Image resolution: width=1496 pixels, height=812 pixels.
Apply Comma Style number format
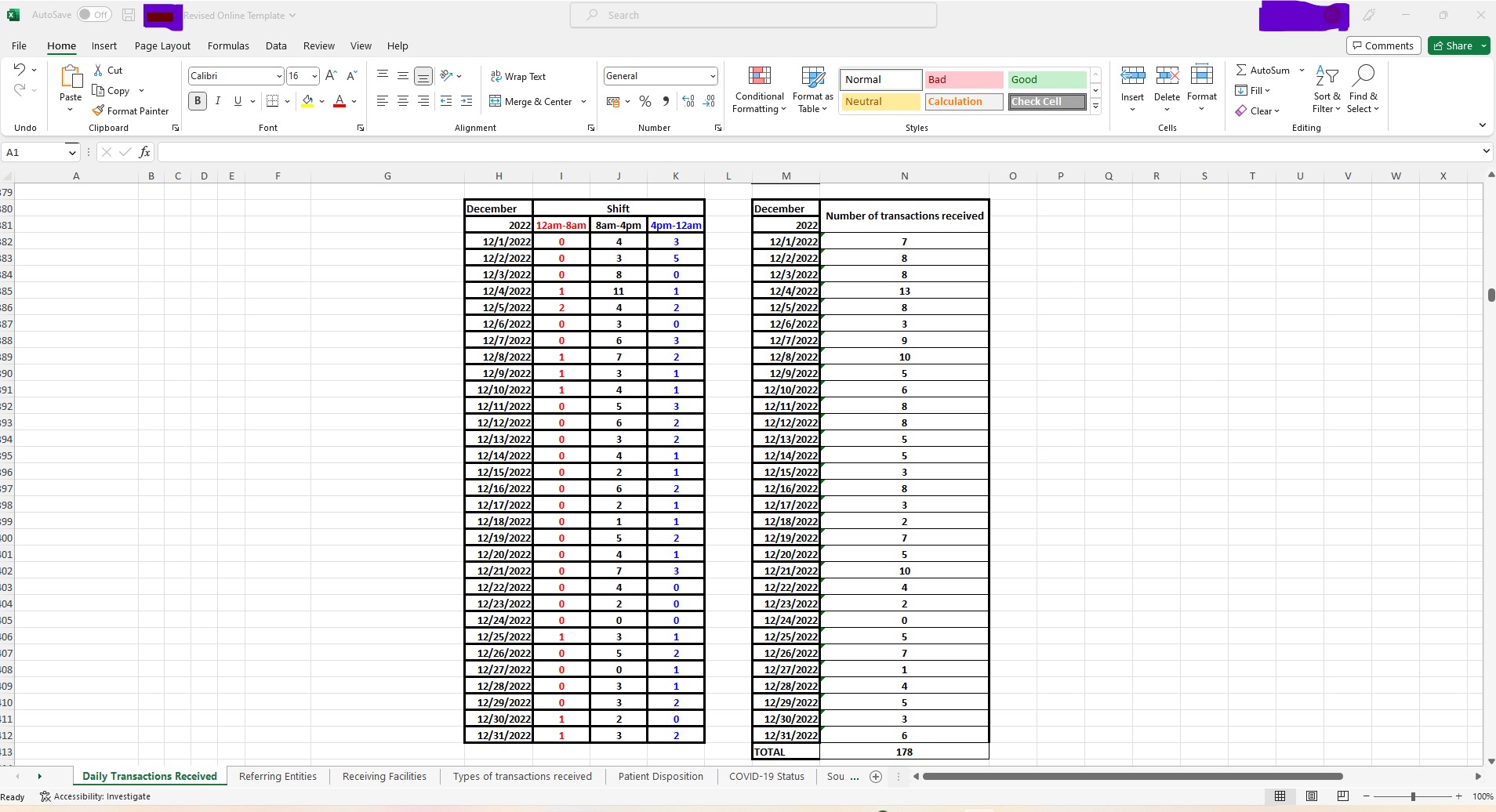[666, 101]
